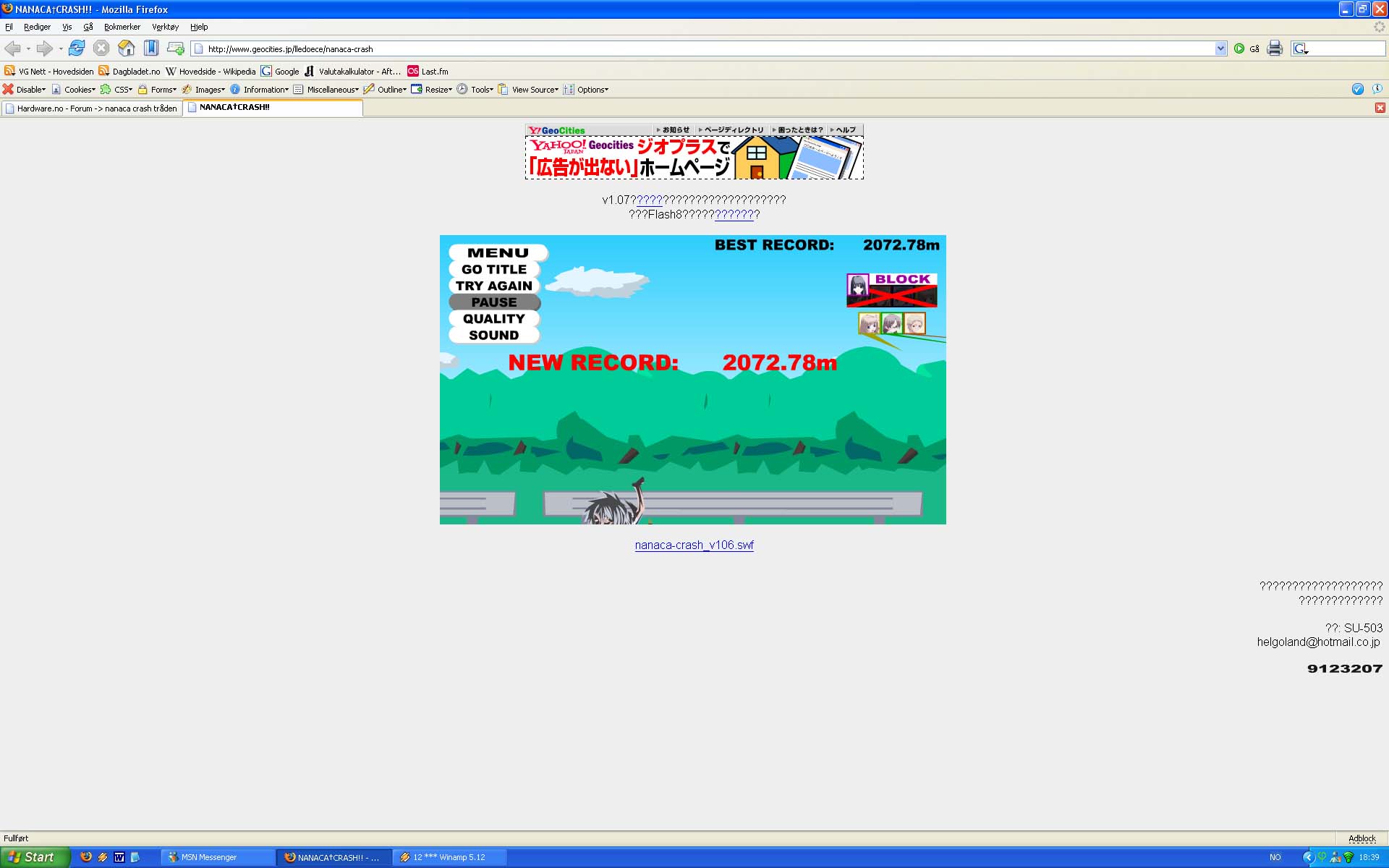Open Forward button history dropdown arrow
The height and width of the screenshot is (868, 1389).
61,48
